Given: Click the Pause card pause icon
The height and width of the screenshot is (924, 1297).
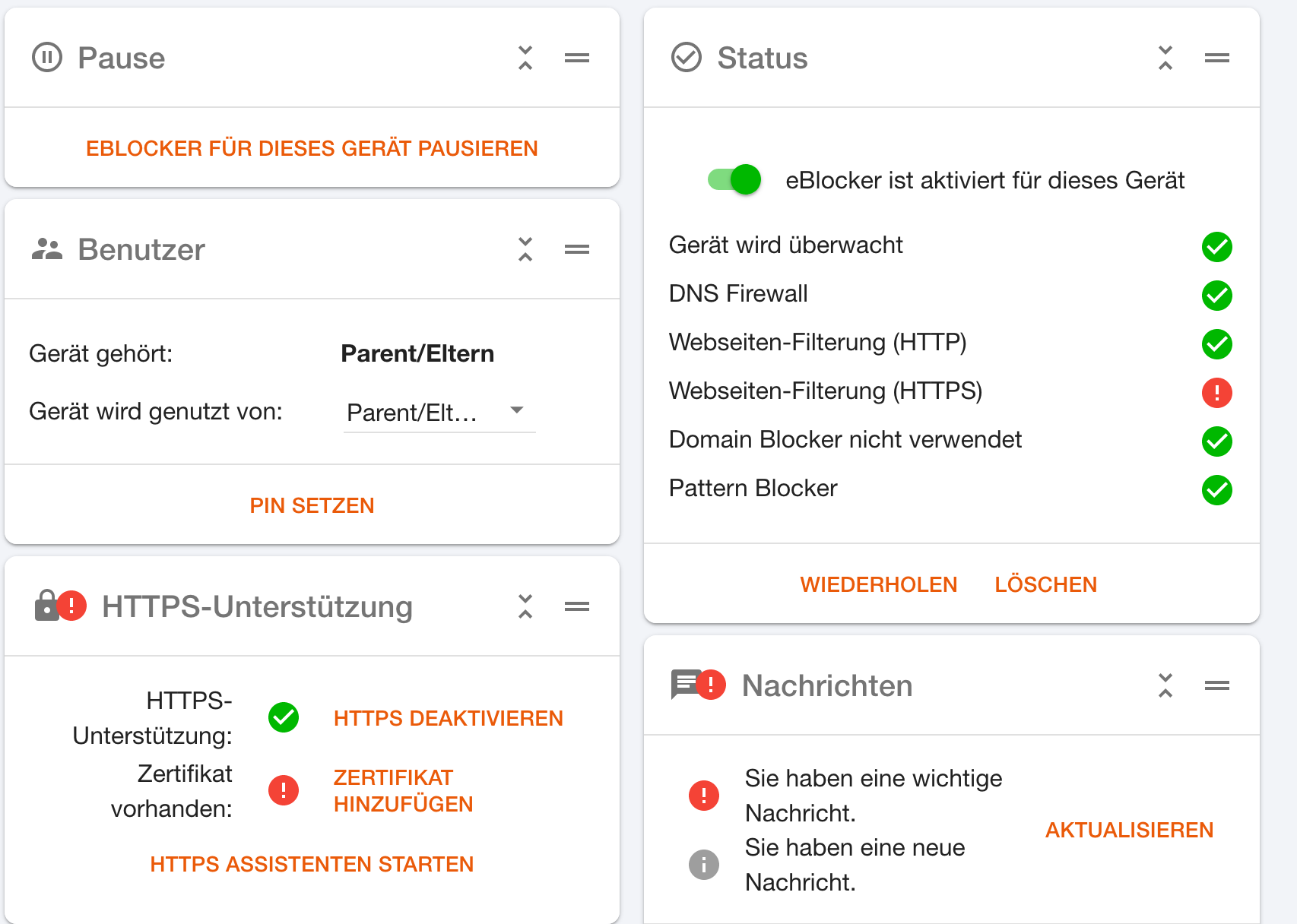Looking at the screenshot, I should tap(47, 58).
